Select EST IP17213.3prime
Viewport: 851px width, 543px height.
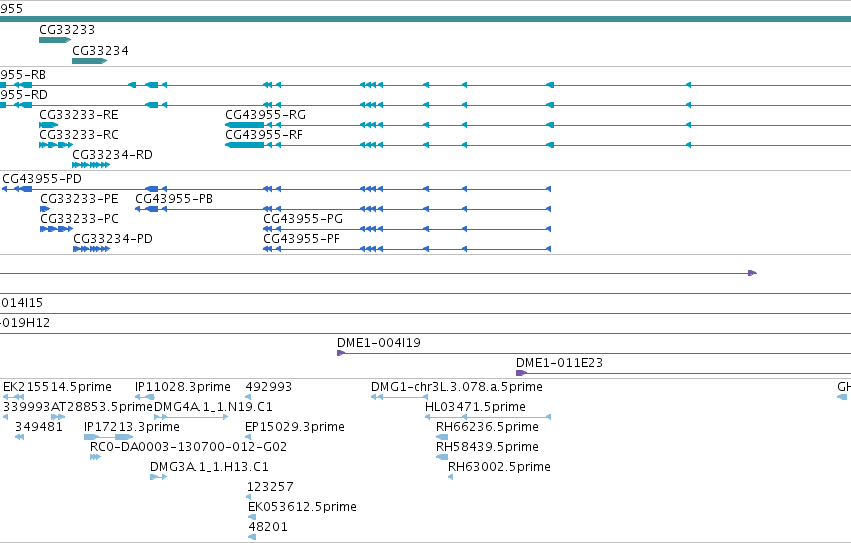132,427
